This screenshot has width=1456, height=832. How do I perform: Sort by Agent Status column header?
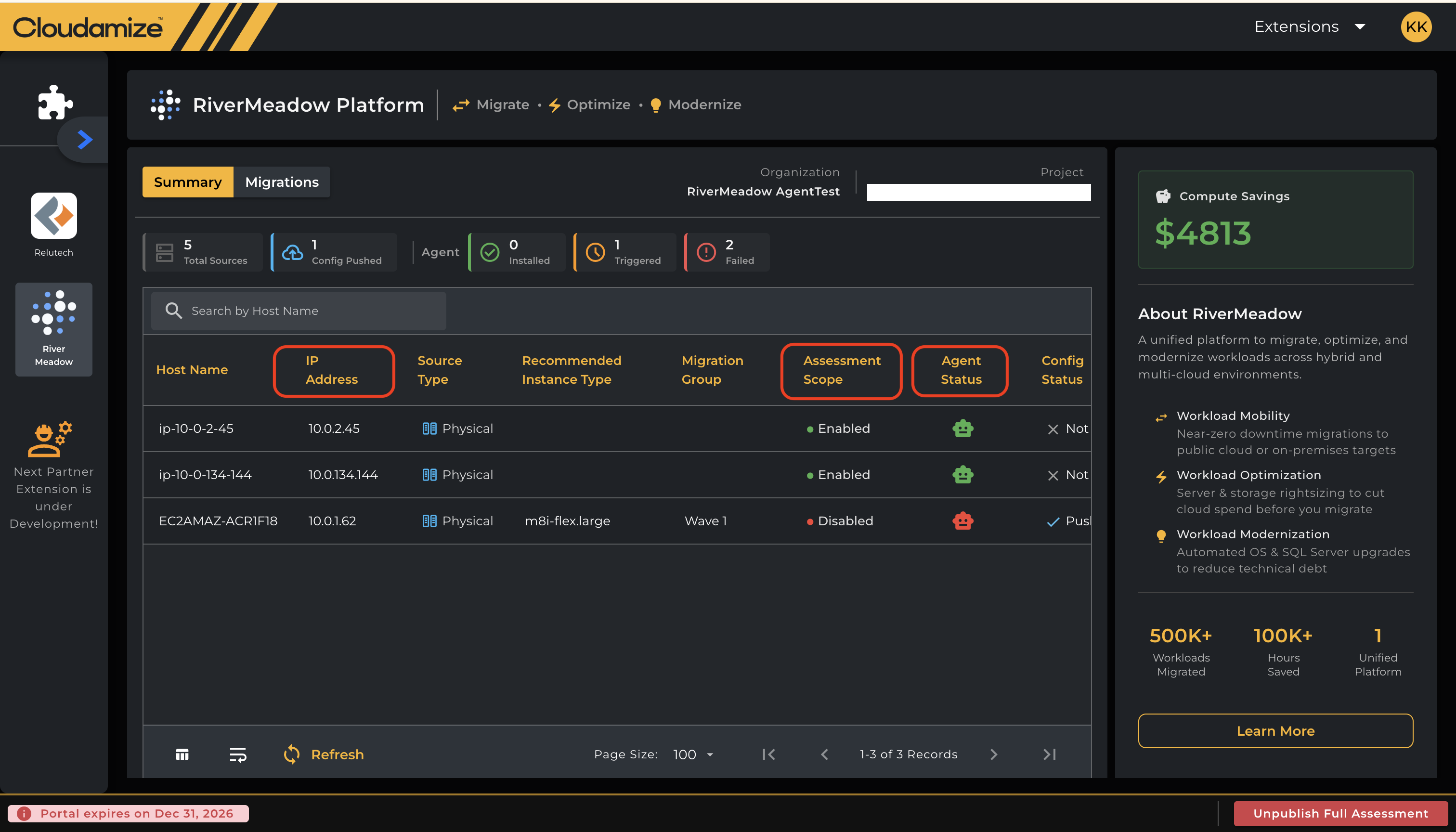[x=961, y=370]
